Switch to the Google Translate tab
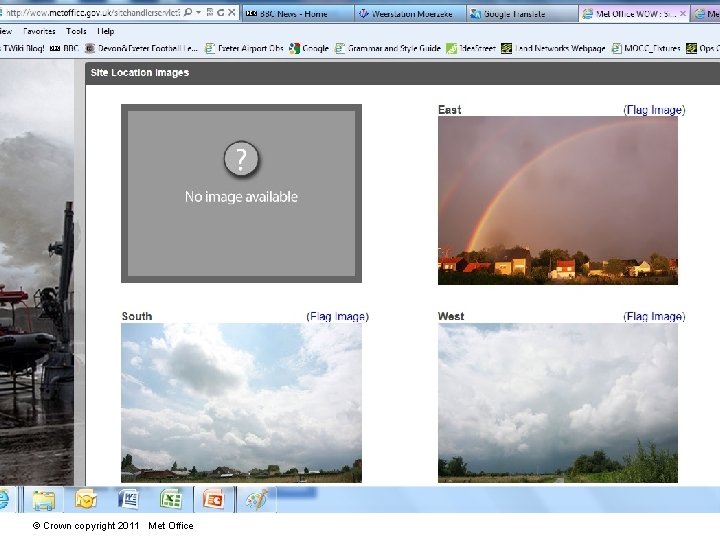Screen dimensions: 720x540 [x=522, y=14]
